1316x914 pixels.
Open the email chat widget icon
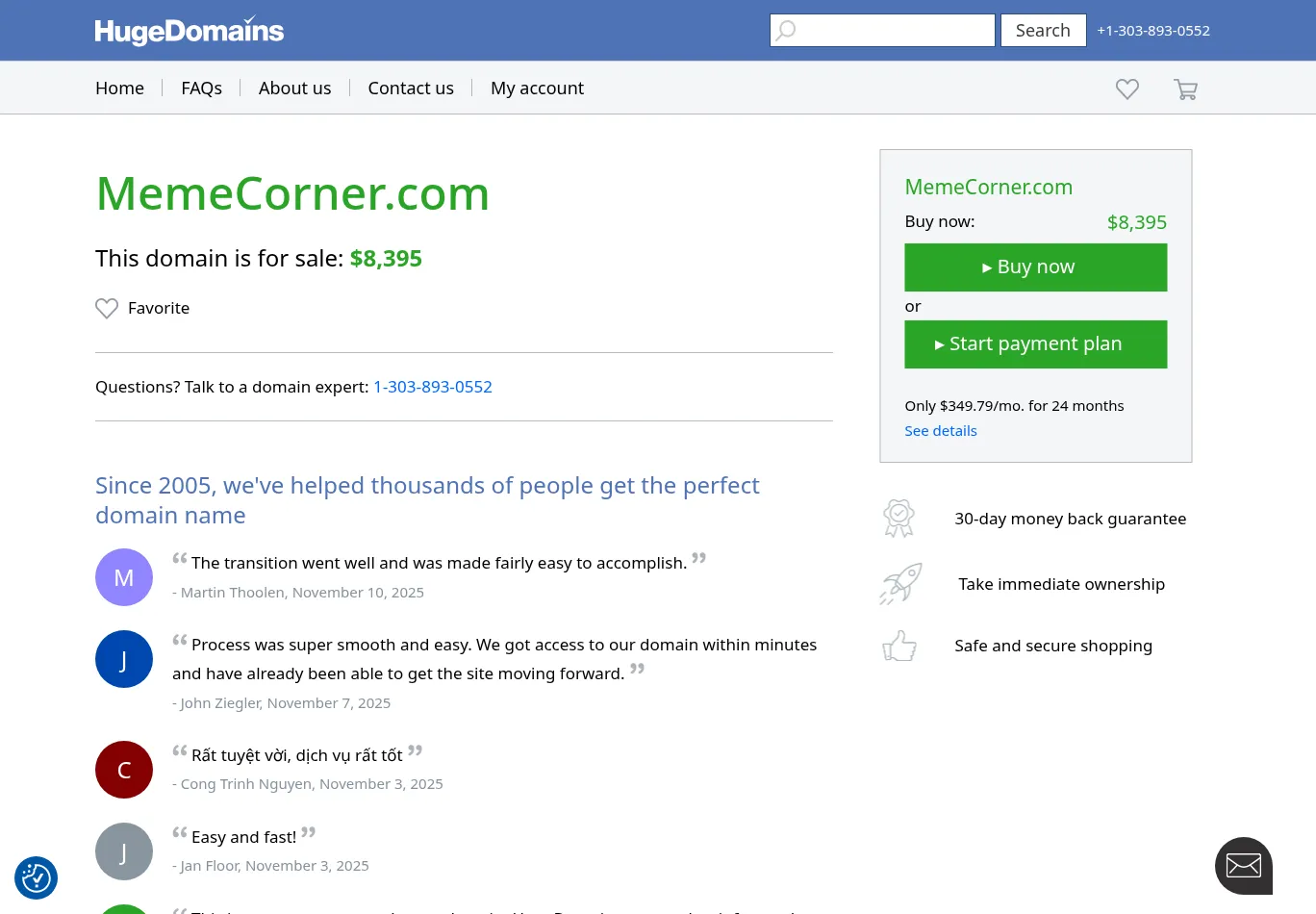[x=1243, y=866]
